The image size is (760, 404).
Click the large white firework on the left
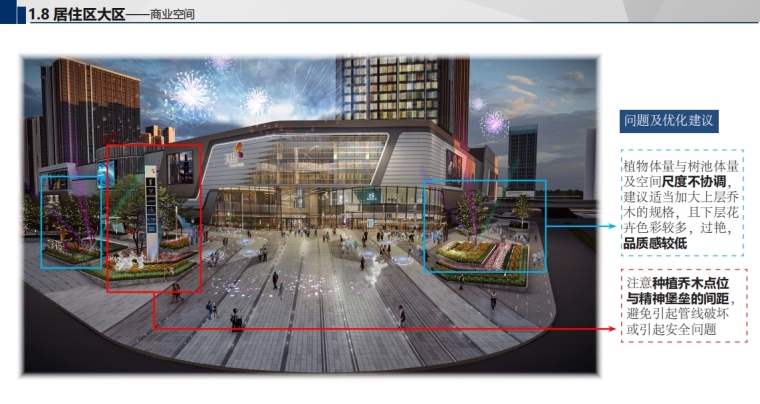(x=190, y=93)
